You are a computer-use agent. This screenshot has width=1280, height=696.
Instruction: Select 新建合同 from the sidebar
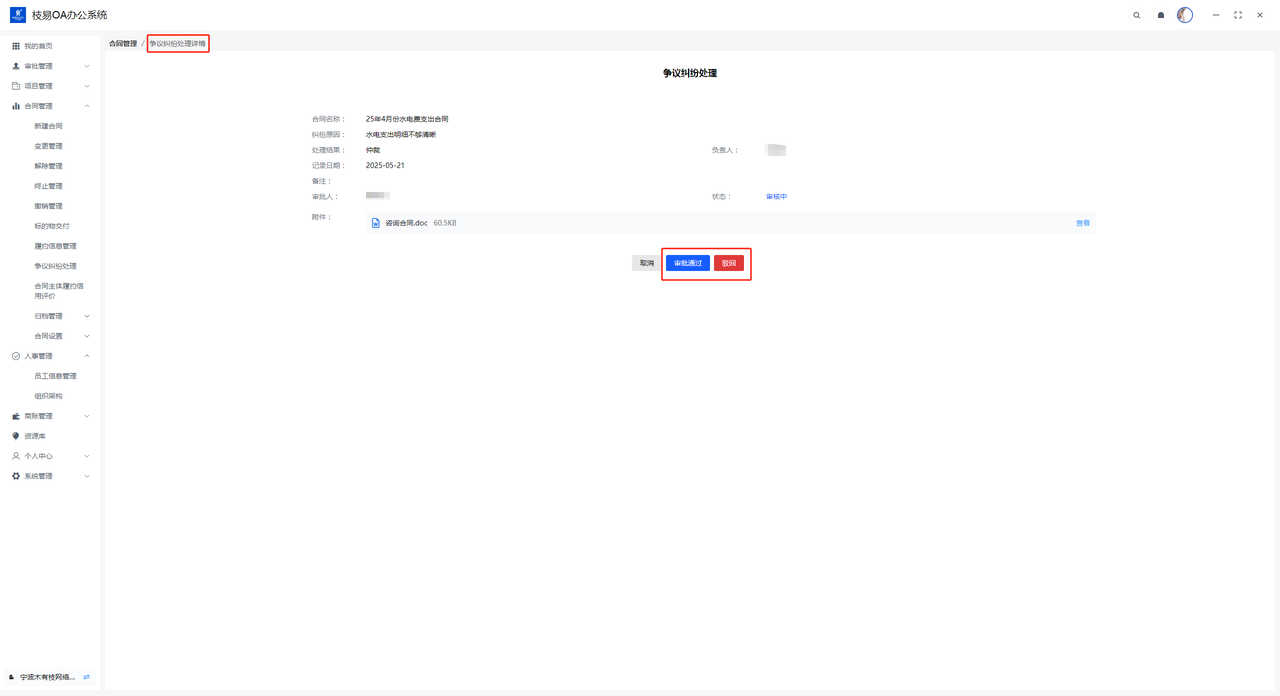click(x=48, y=126)
